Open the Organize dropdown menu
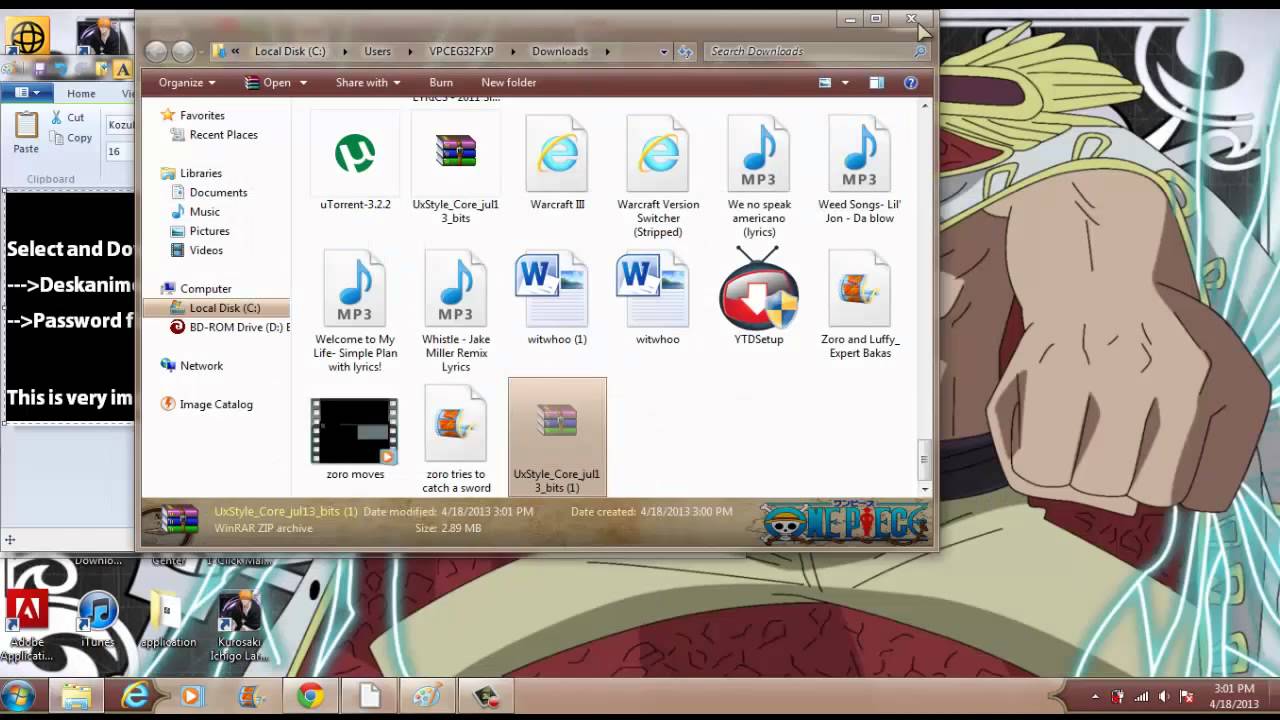Screen dimensions: 1280x720 click(185, 83)
